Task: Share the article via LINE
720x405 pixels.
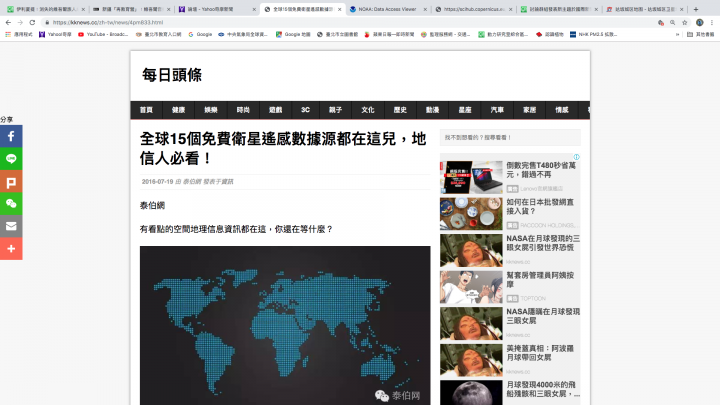Action: (11, 159)
